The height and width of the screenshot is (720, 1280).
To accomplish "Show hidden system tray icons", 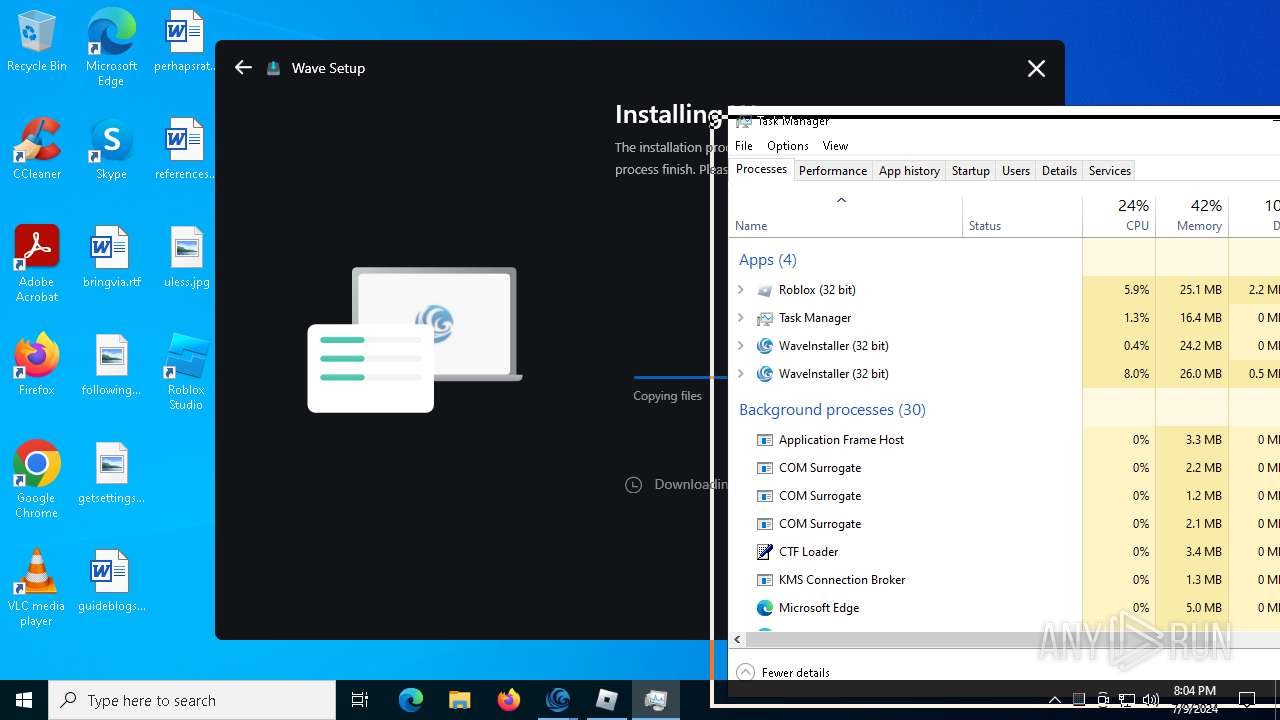I will point(1055,700).
